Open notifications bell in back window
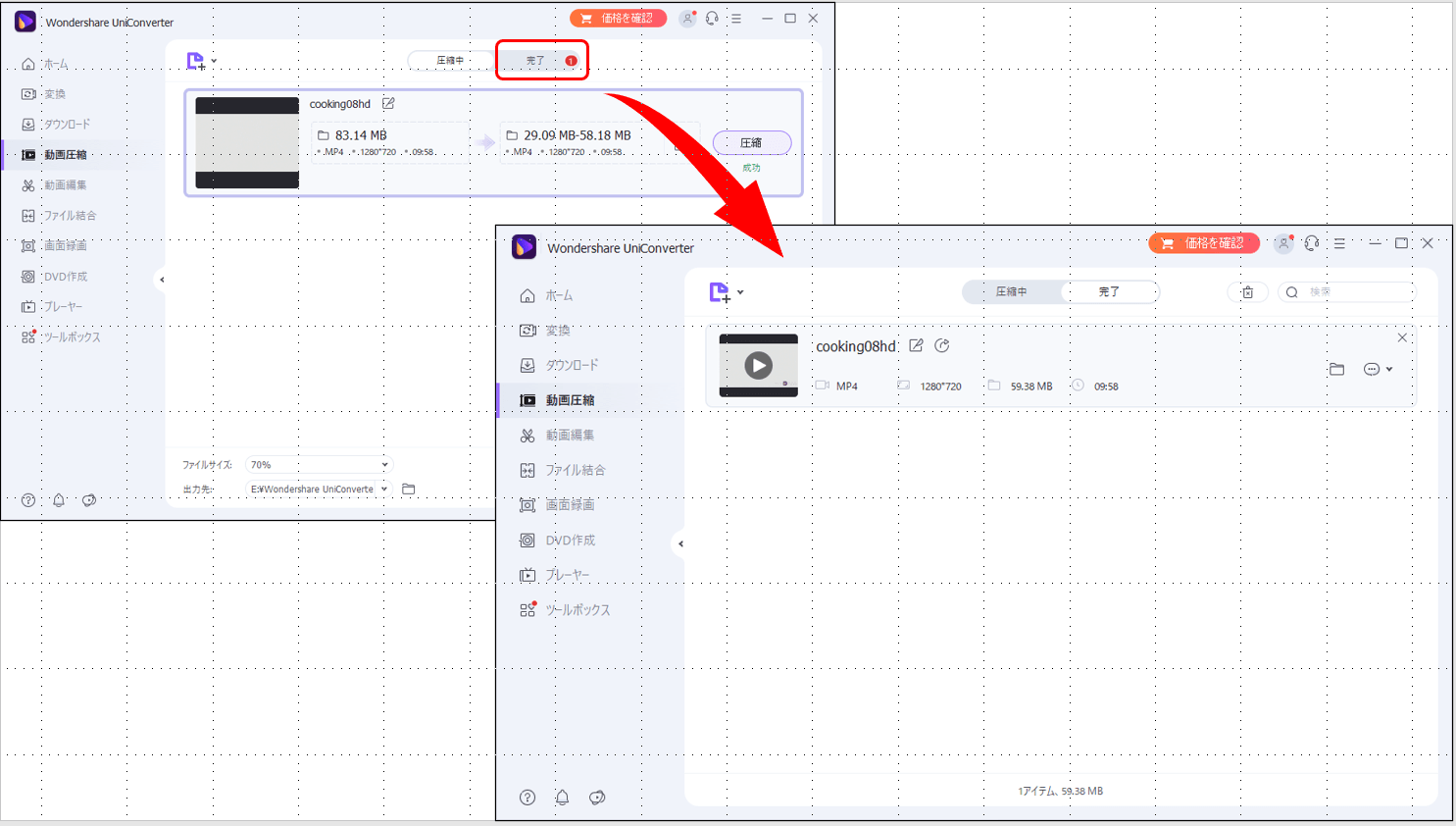This screenshot has height=826, width=1456. click(x=59, y=500)
